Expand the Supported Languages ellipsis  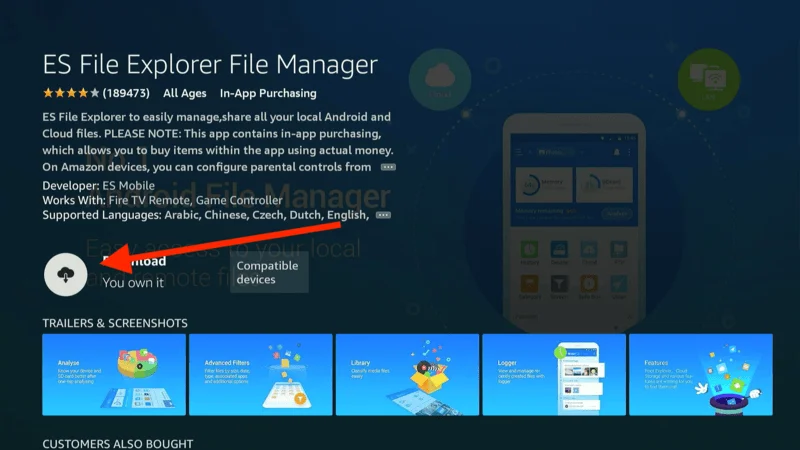pyautogui.click(x=383, y=215)
